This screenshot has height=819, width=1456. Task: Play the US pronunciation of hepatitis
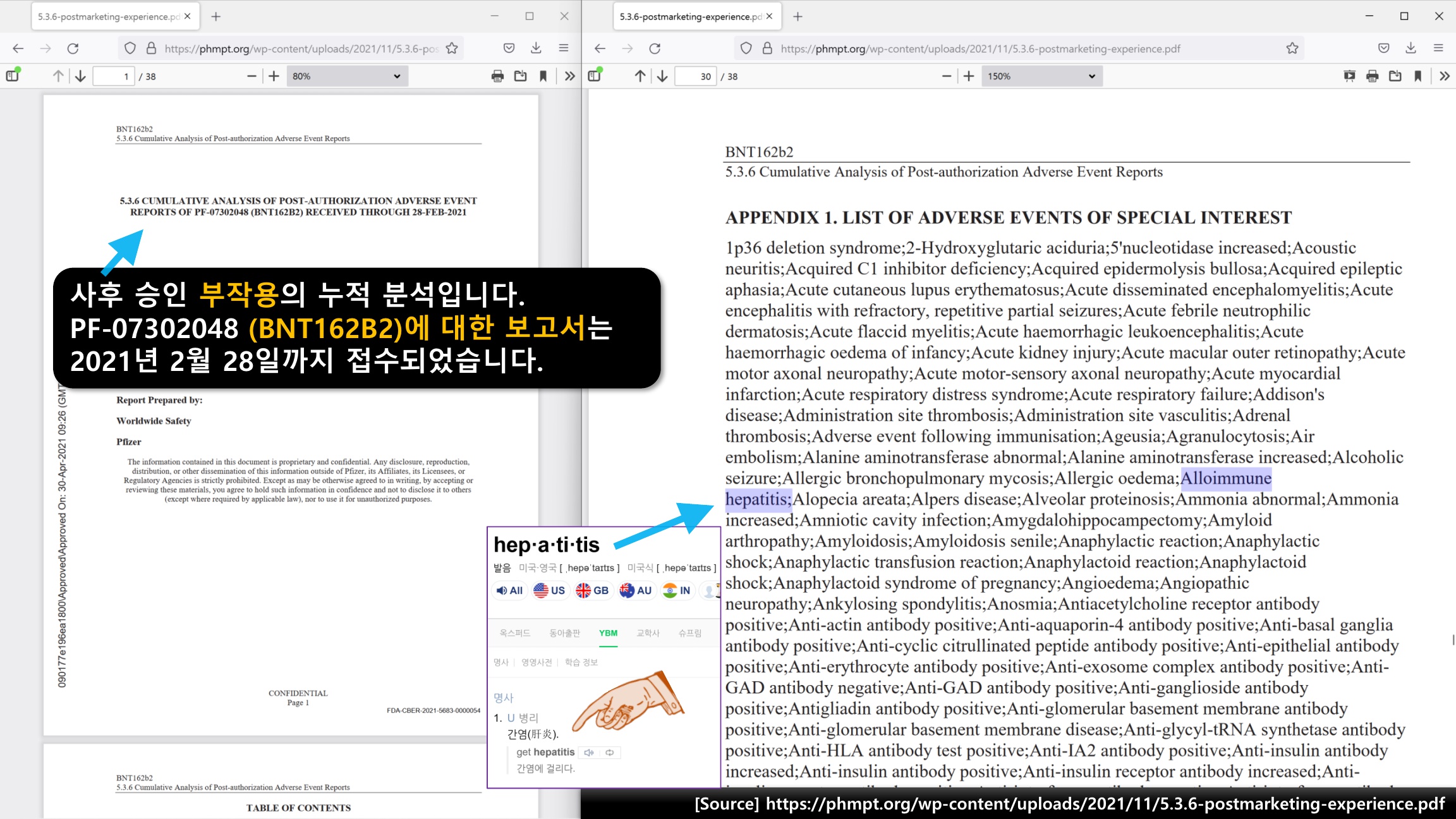[x=549, y=590]
